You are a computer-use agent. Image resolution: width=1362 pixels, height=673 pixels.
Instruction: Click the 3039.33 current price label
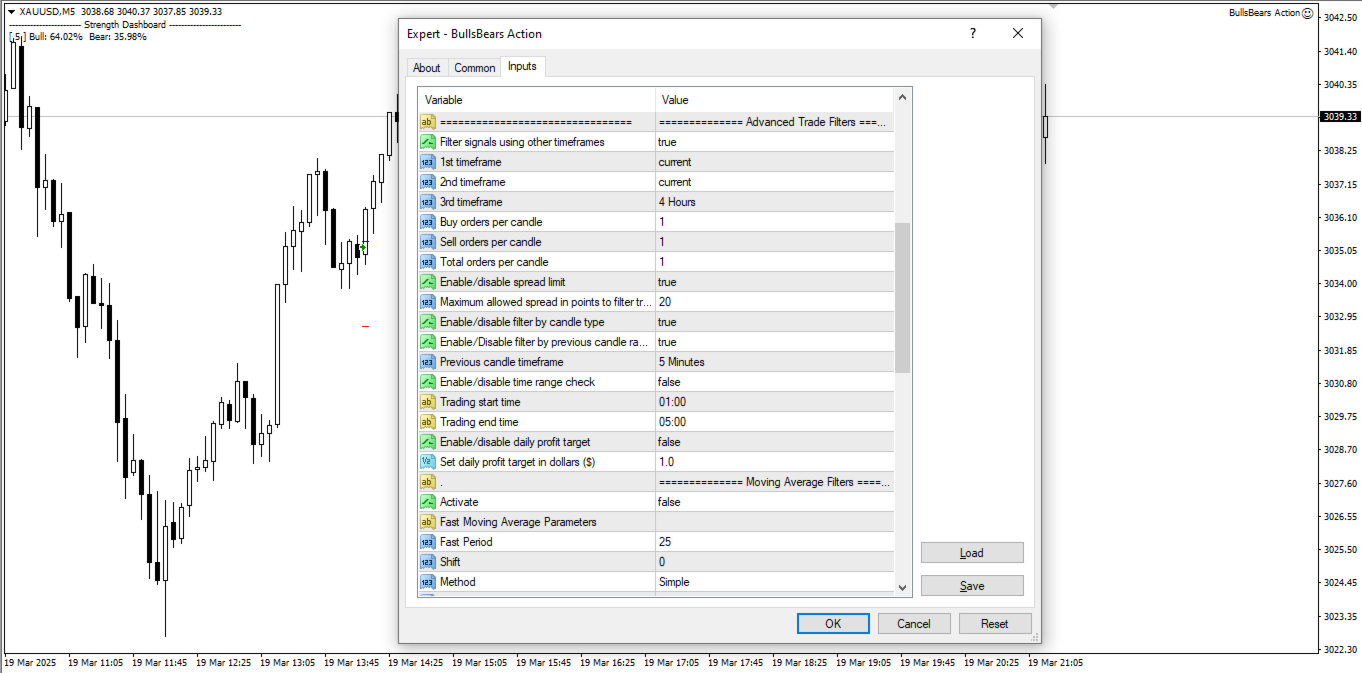[1340, 117]
